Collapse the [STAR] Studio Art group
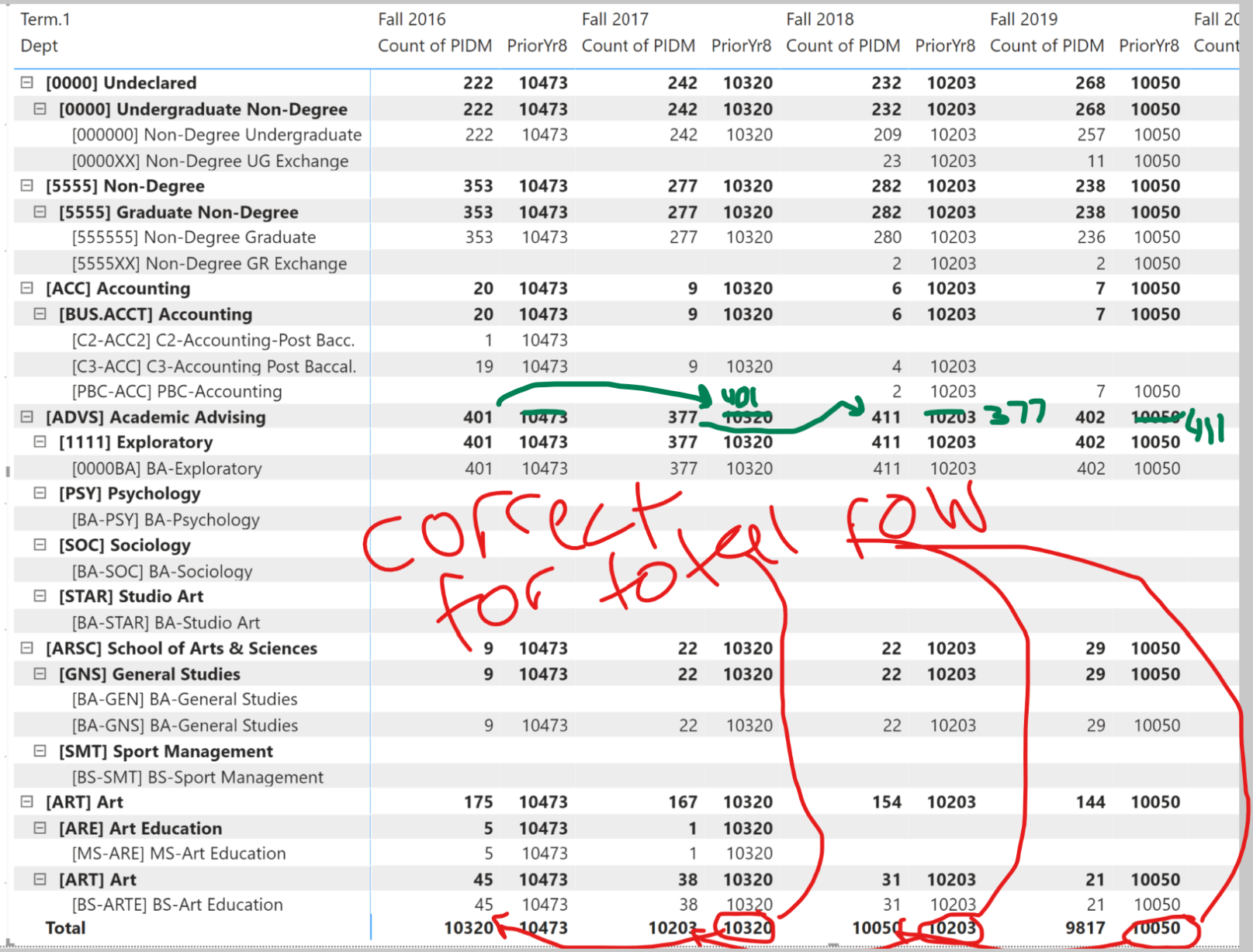The image size is (1253, 952). click(x=40, y=596)
